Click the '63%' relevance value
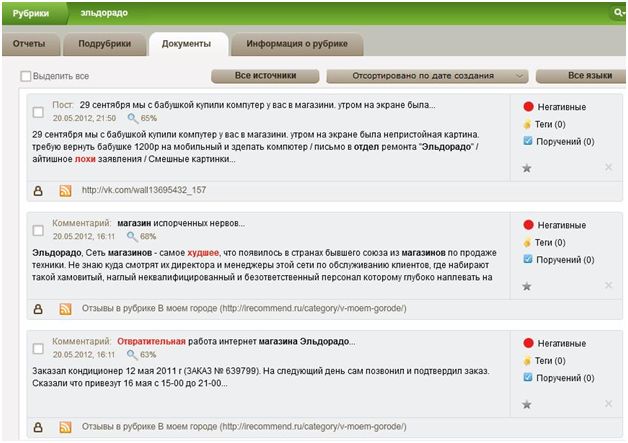Image resolution: width=628 pixels, height=443 pixels. [148, 354]
